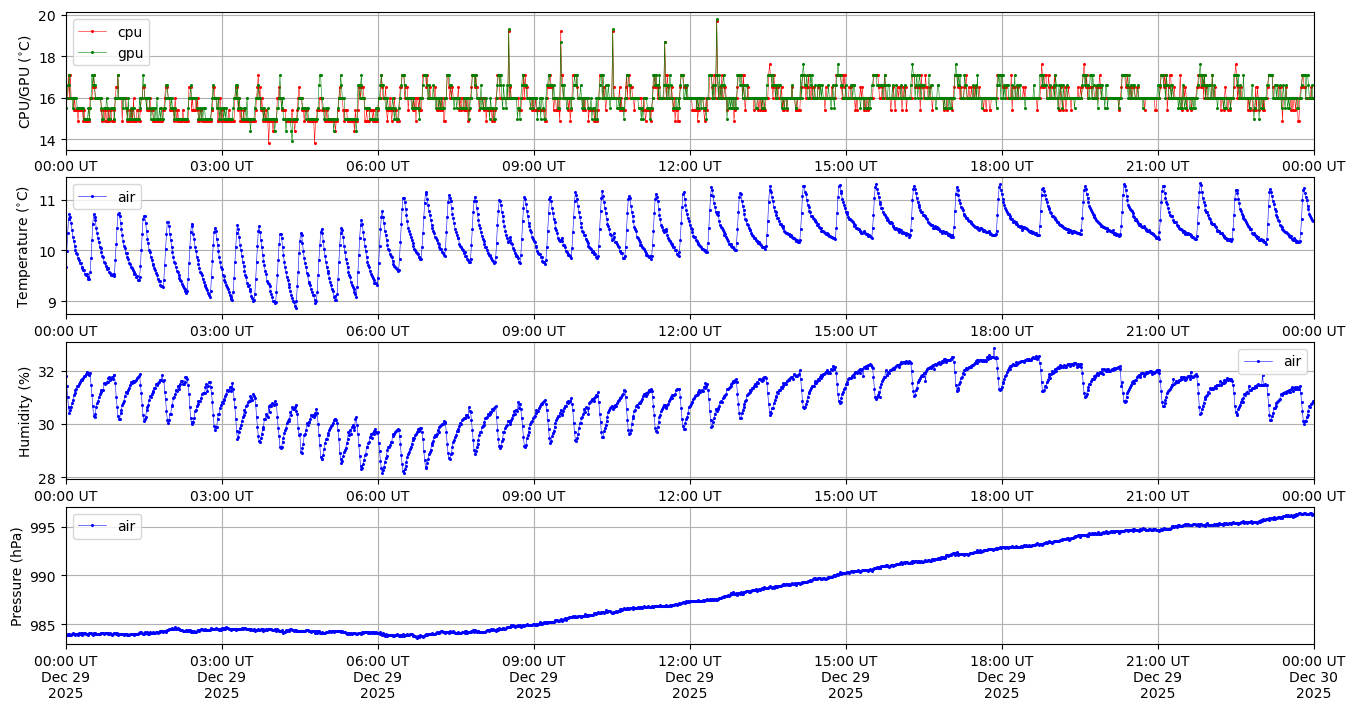Click the 20 tick on CPU/GPU axis

pos(47,16)
